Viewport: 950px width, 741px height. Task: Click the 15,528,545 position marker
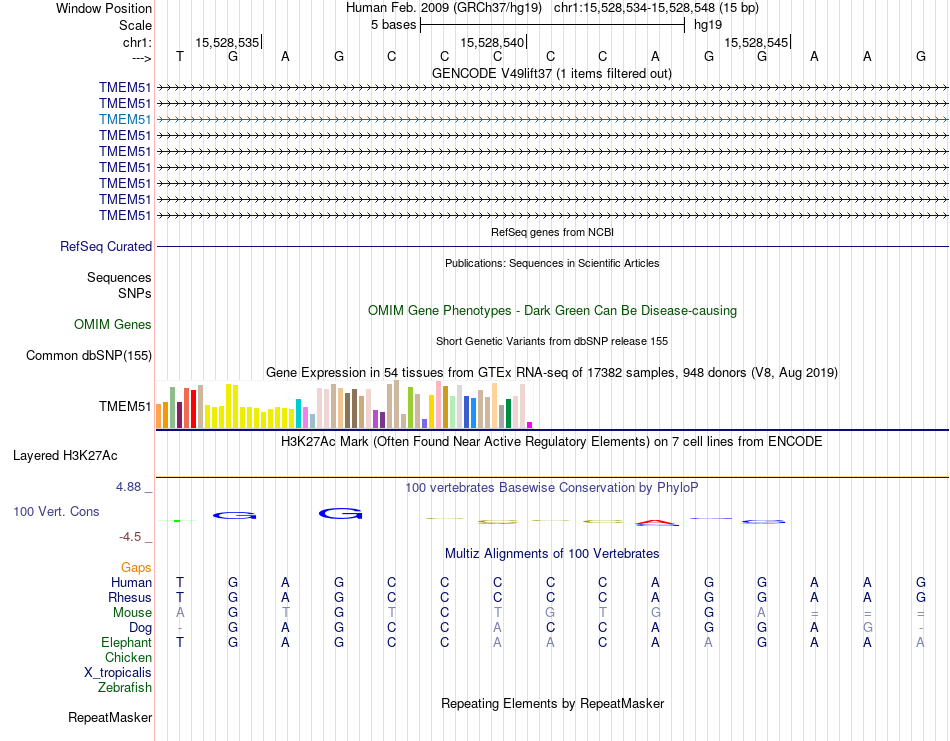coord(756,42)
